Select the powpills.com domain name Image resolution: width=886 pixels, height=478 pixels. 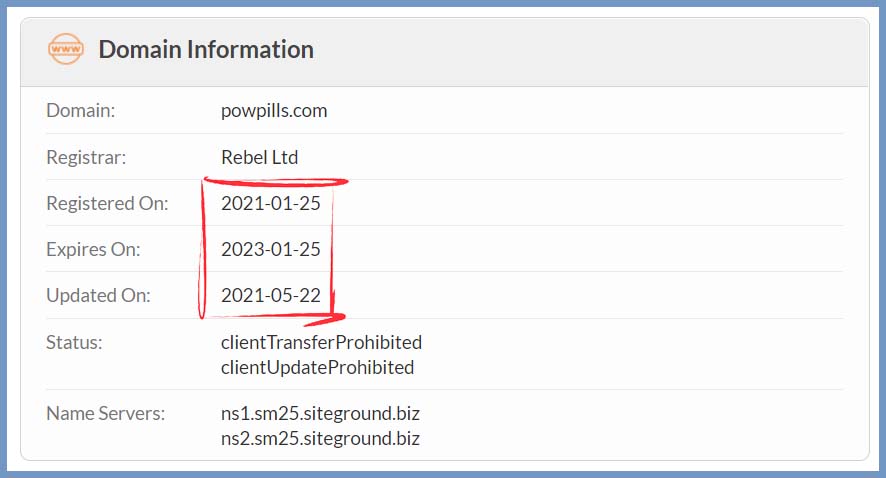(274, 111)
